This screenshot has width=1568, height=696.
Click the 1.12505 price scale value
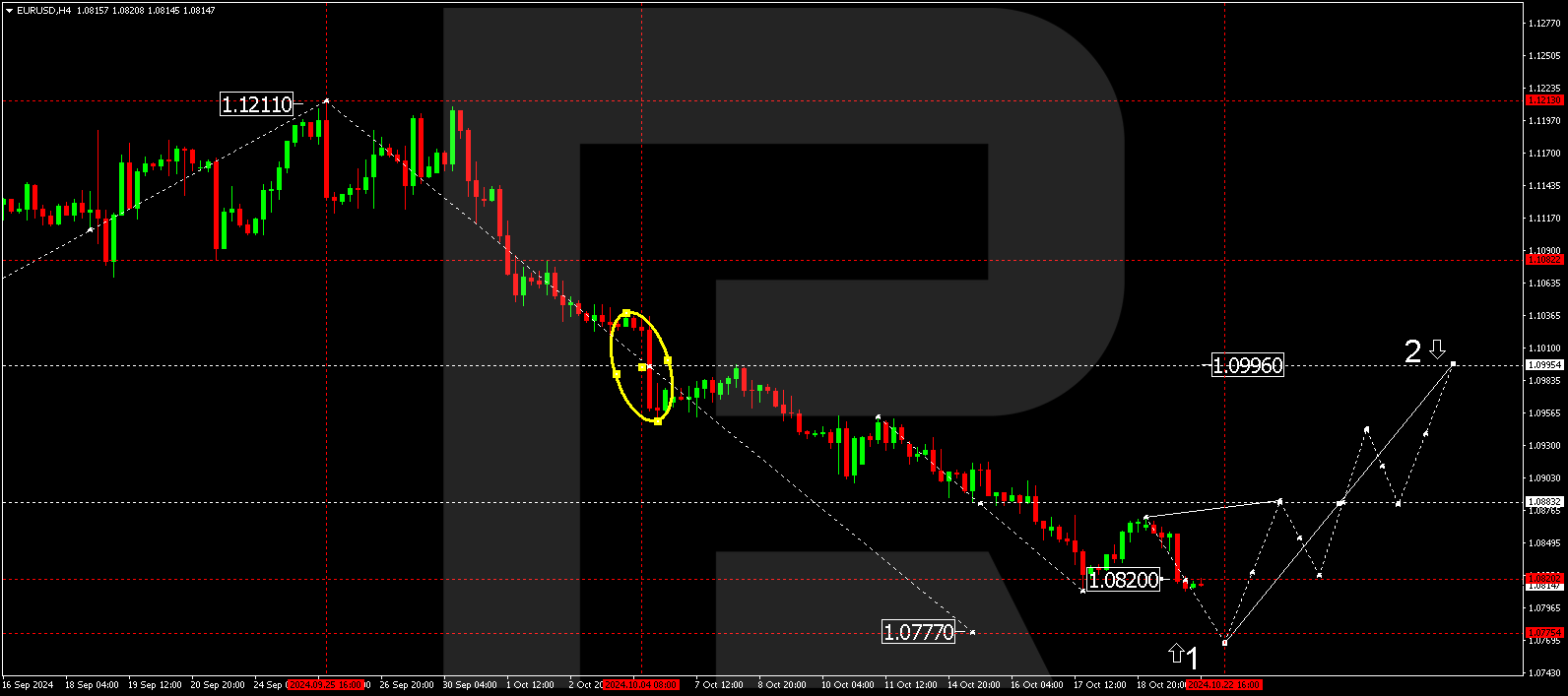[1543, 56]
